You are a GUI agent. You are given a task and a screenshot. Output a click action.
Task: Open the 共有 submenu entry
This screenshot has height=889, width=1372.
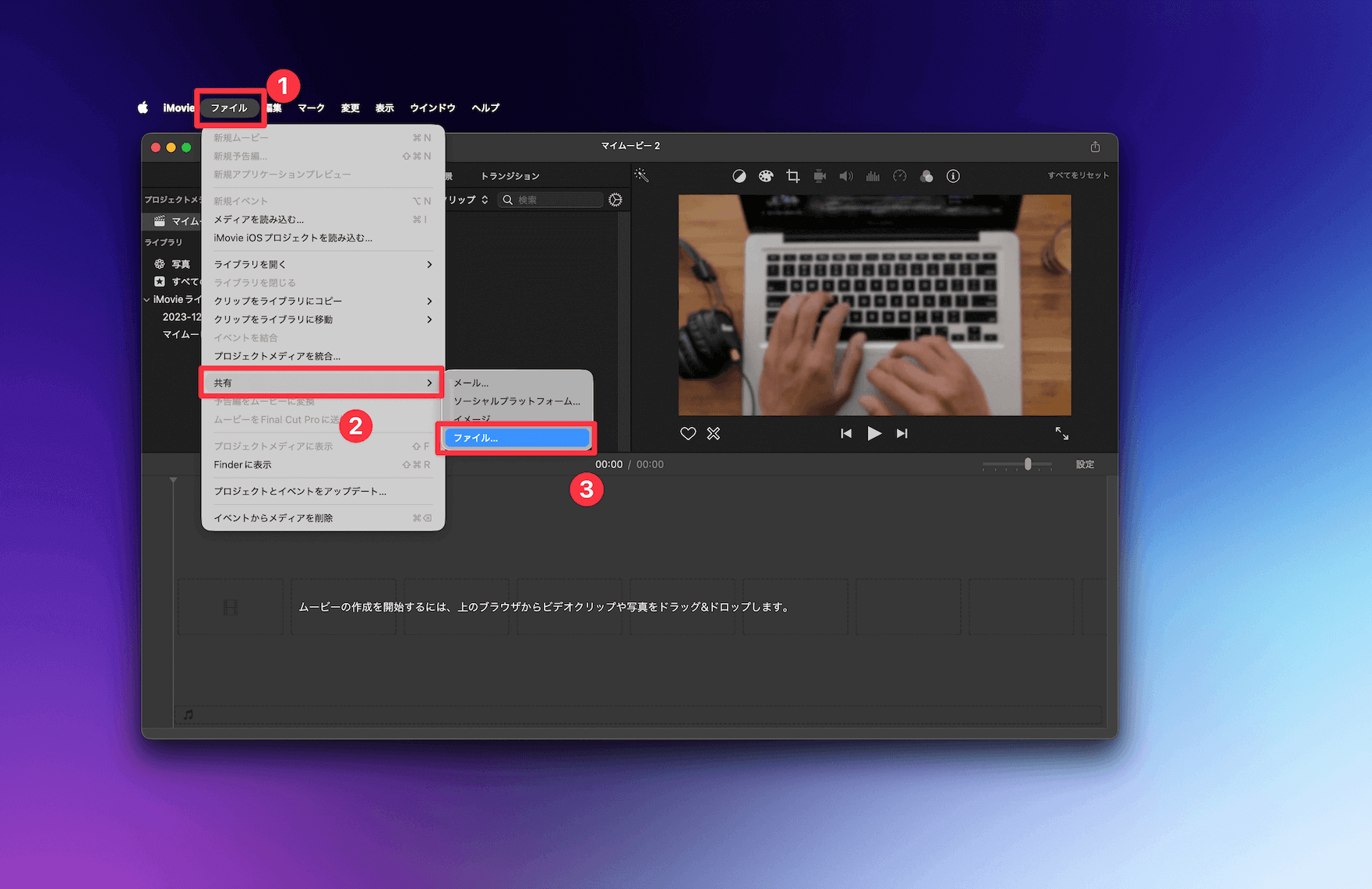coord(323,383)
